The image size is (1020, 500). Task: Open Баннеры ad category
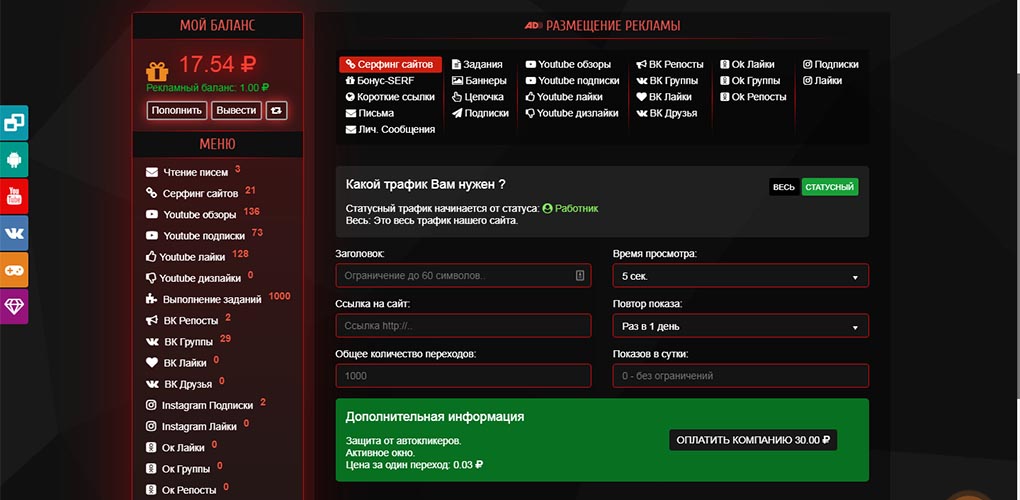[479, 81]
